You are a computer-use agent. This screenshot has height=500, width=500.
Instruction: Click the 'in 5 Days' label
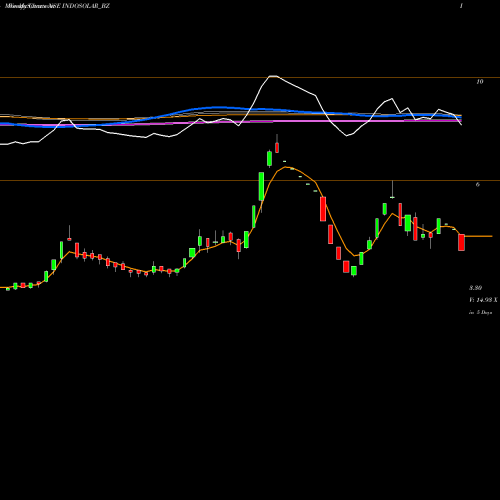click(x=480, y=313)
